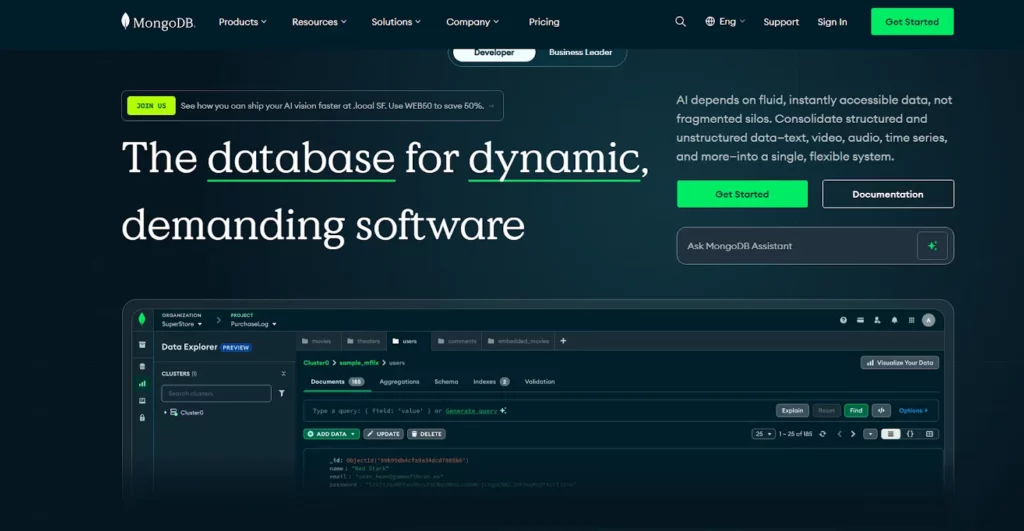
Task: Click the hero Get Started button
Action: click(x=742, y=194)
